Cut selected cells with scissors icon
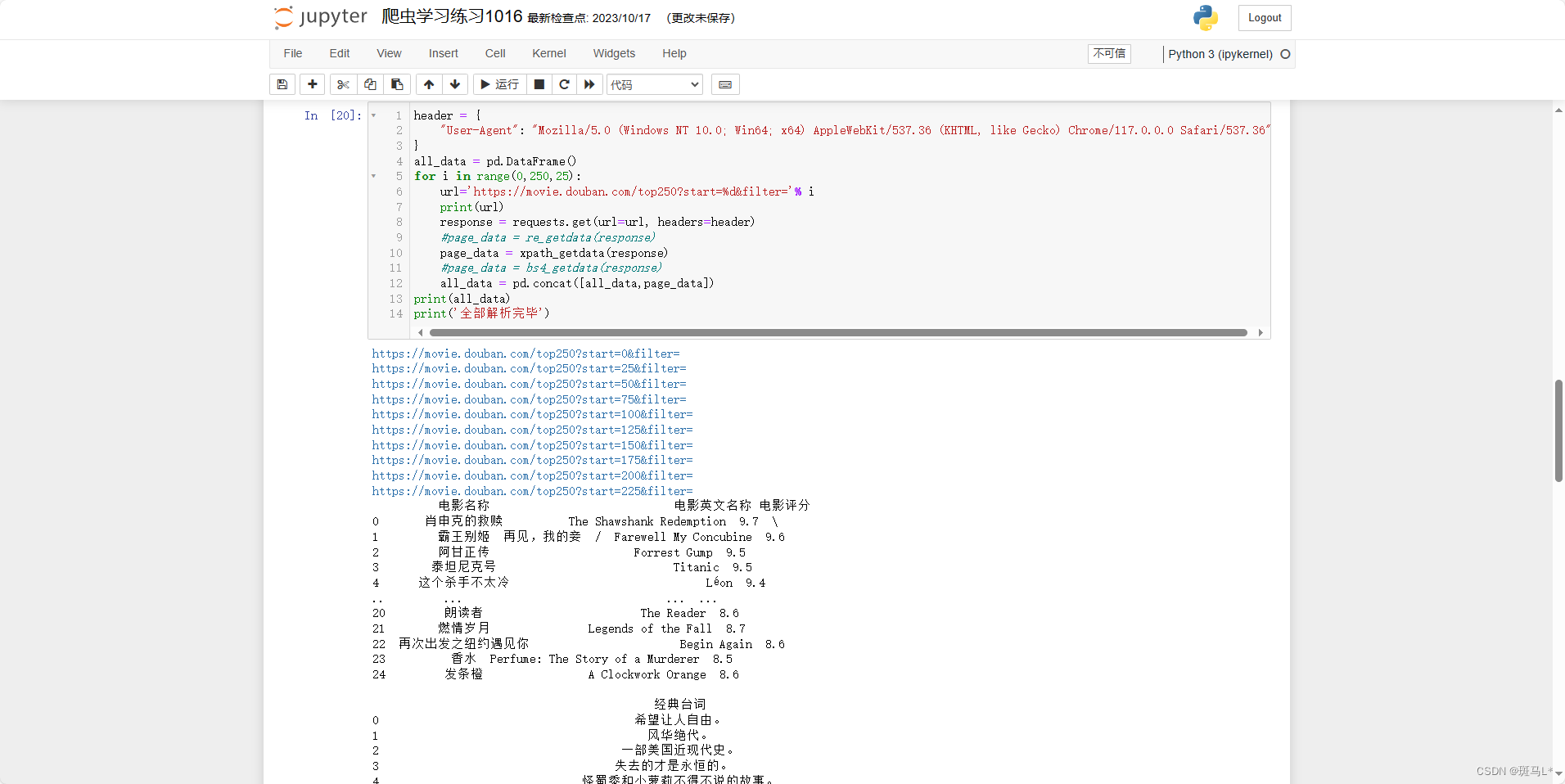Image resolution: width=1565 pixels, height=784 pixels. 344,84
